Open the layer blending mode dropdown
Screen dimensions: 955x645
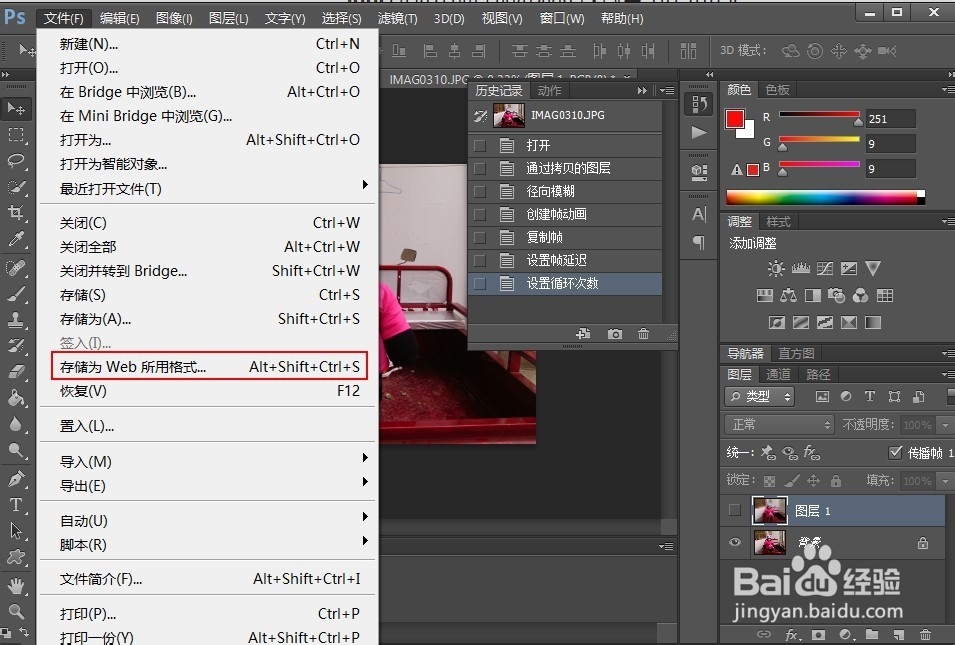click(x=778, y=424)
